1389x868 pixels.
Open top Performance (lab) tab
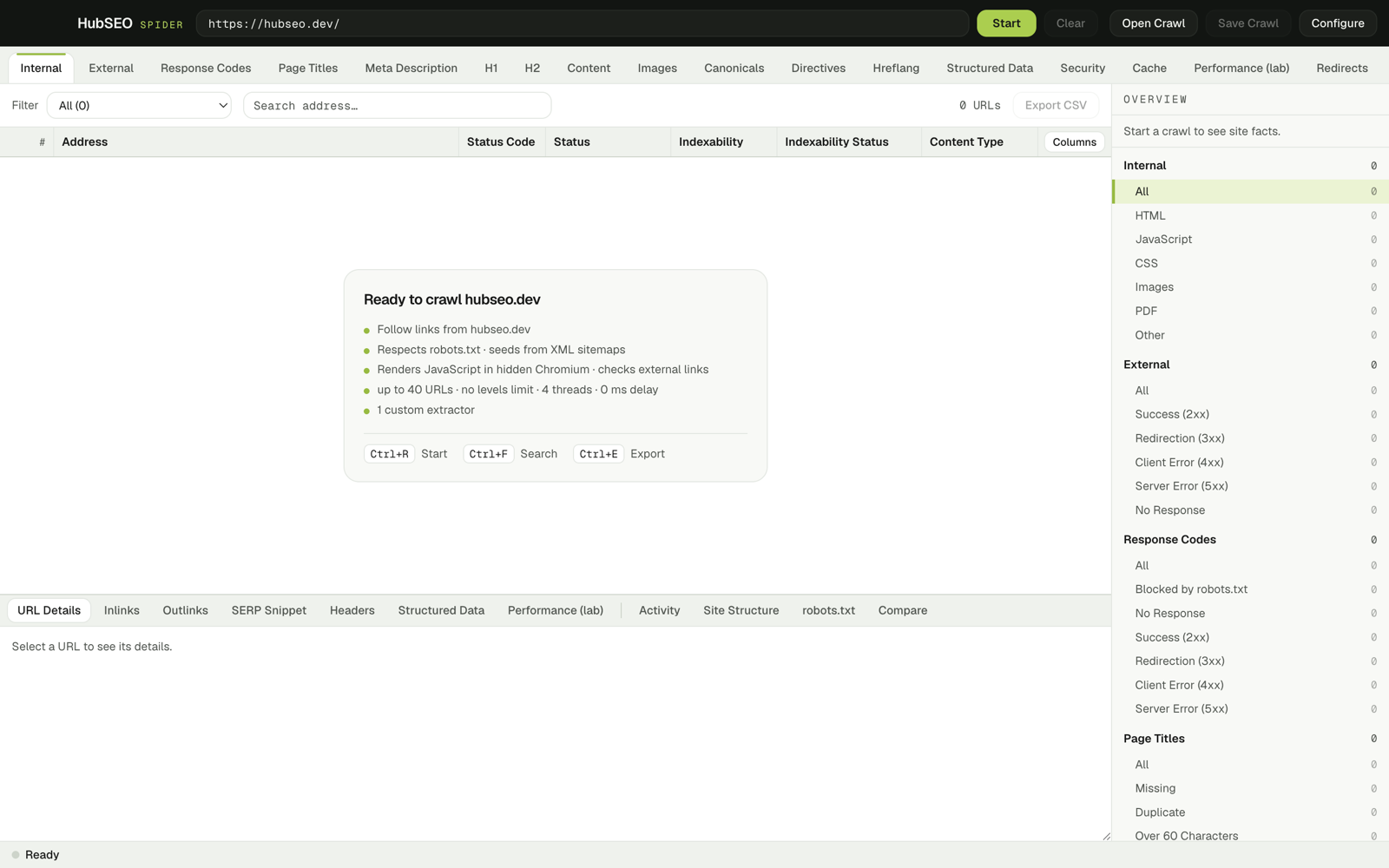(x=1241, y=68)
